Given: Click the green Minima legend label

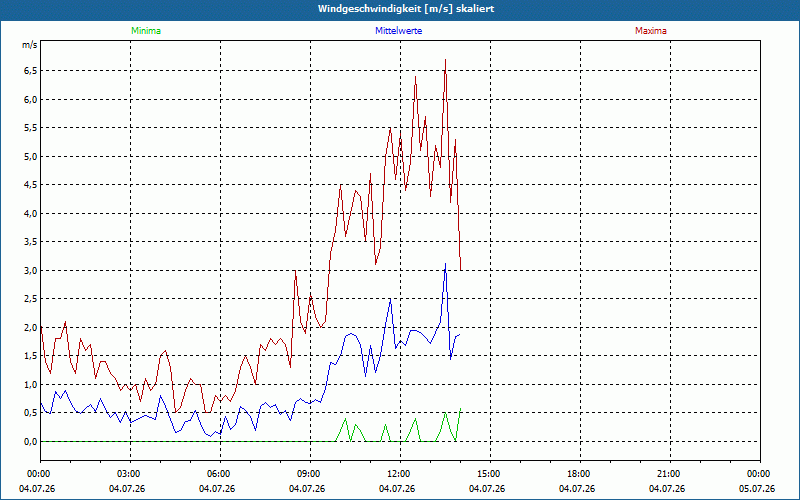Looking at the screenshot, I should (146, 31).
